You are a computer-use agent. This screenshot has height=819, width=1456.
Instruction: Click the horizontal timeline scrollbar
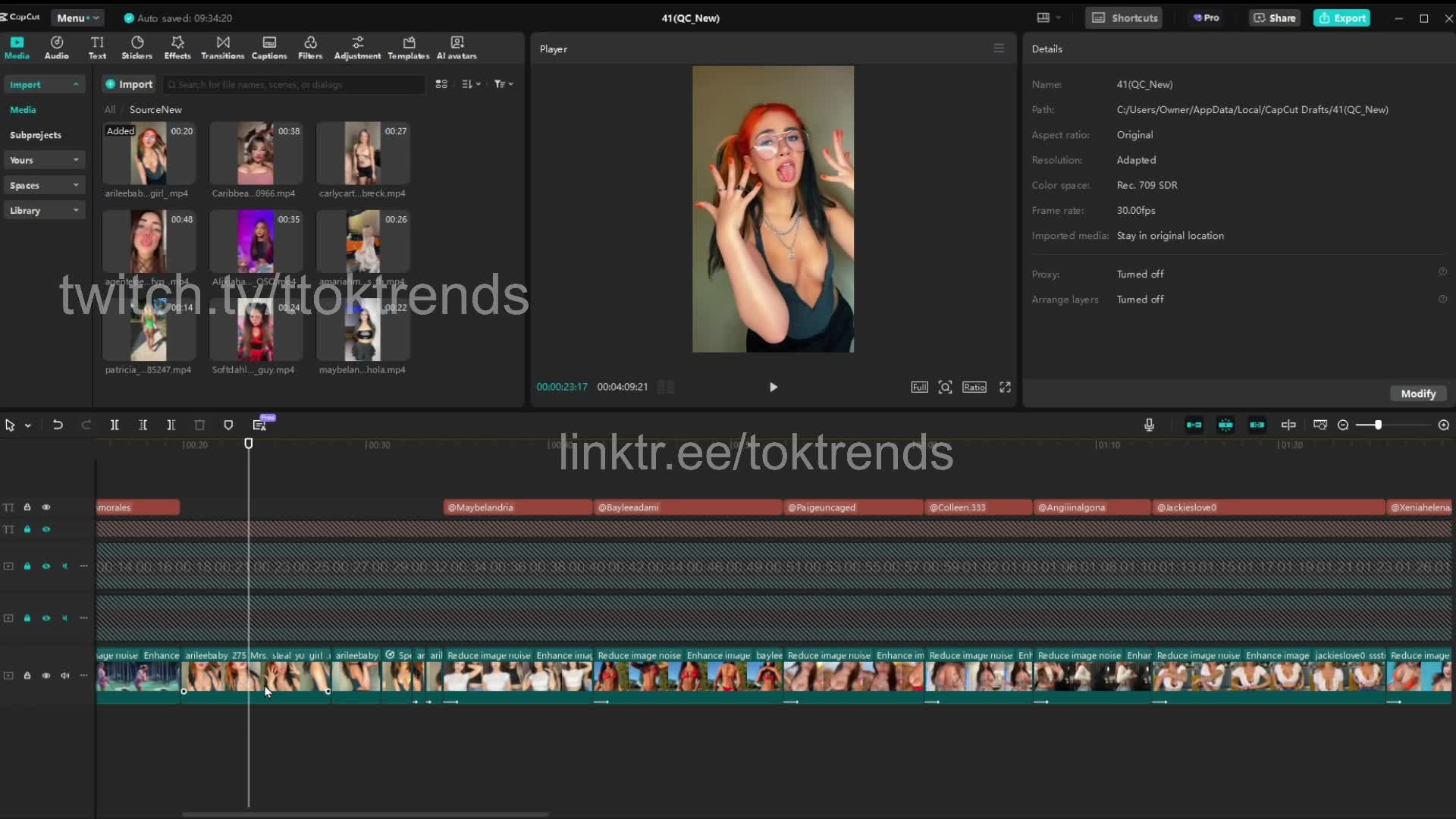tap(365, 814)
